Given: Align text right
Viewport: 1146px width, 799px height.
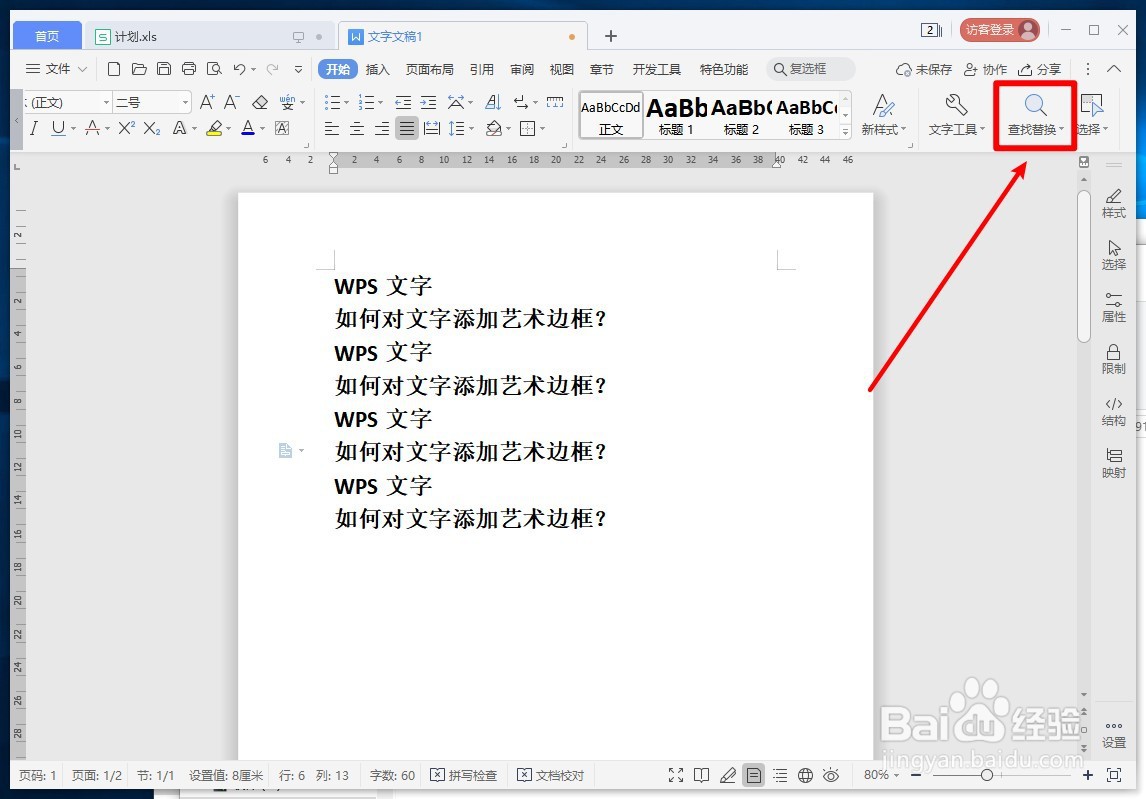Looking at the screenshot, I should pyautogui.click(x=382, y=129).
